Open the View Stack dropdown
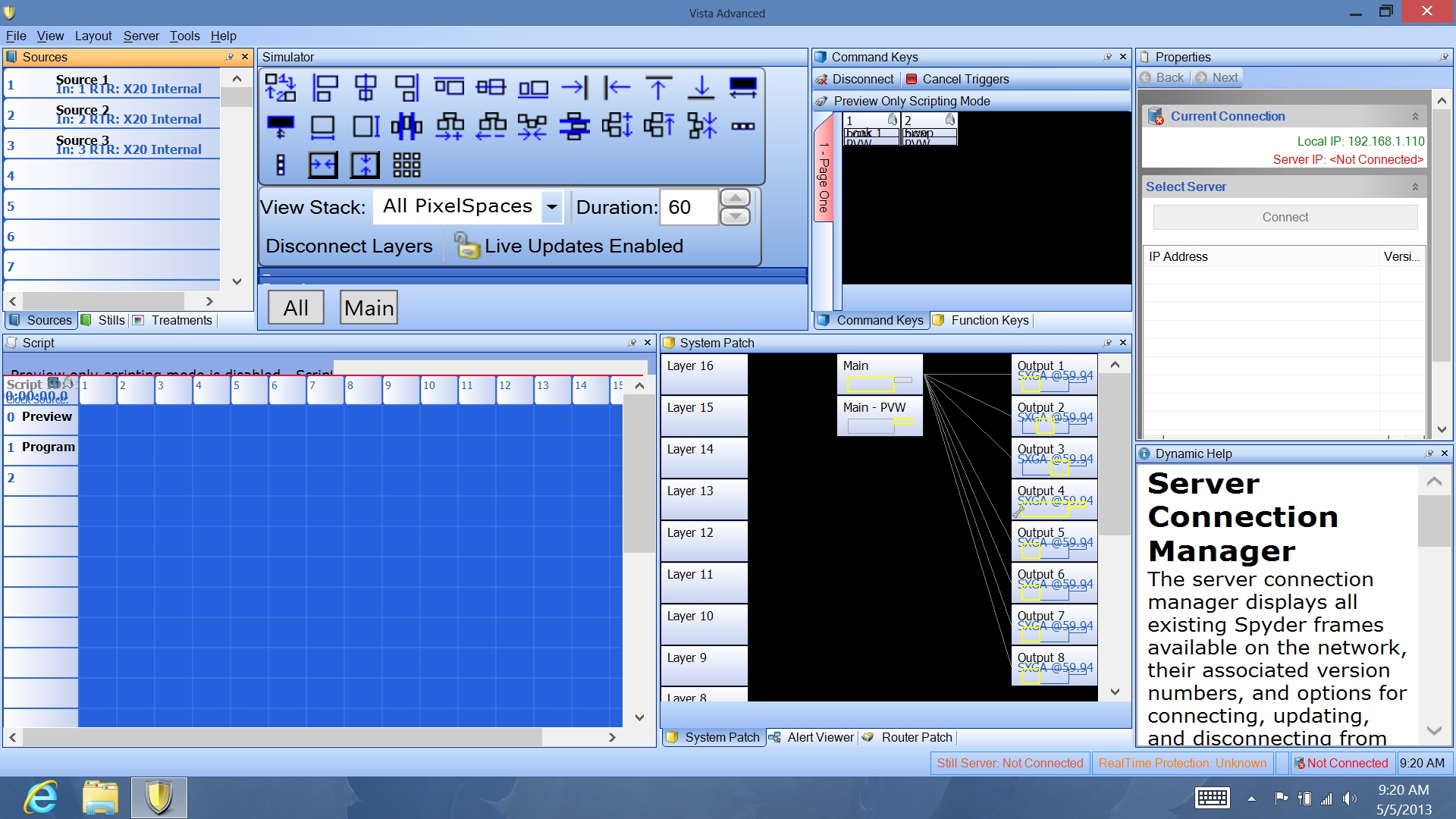The width and height of the screenshot is (1456, 819). coord(552,206)
